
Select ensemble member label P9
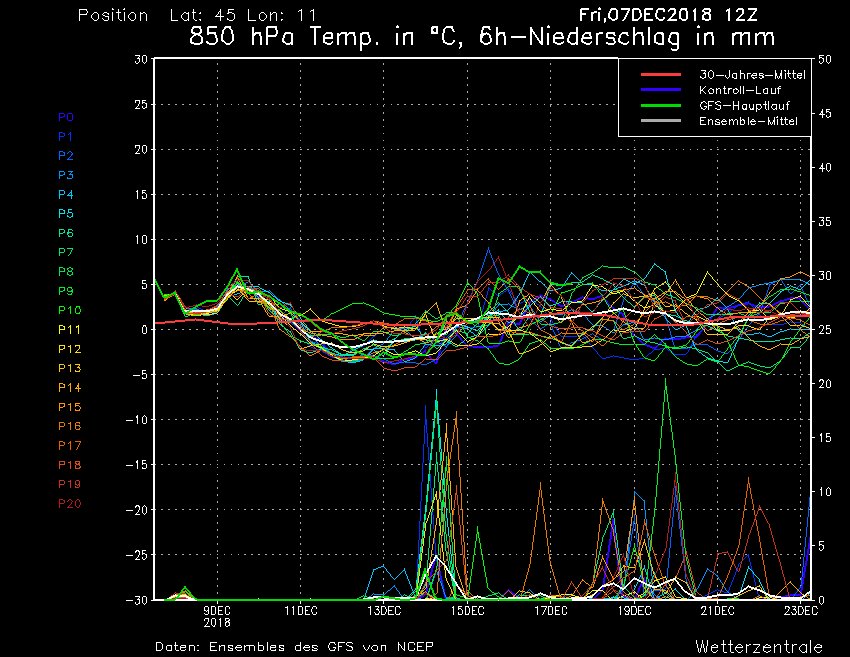pyautogui.click(x=66, y=291)
